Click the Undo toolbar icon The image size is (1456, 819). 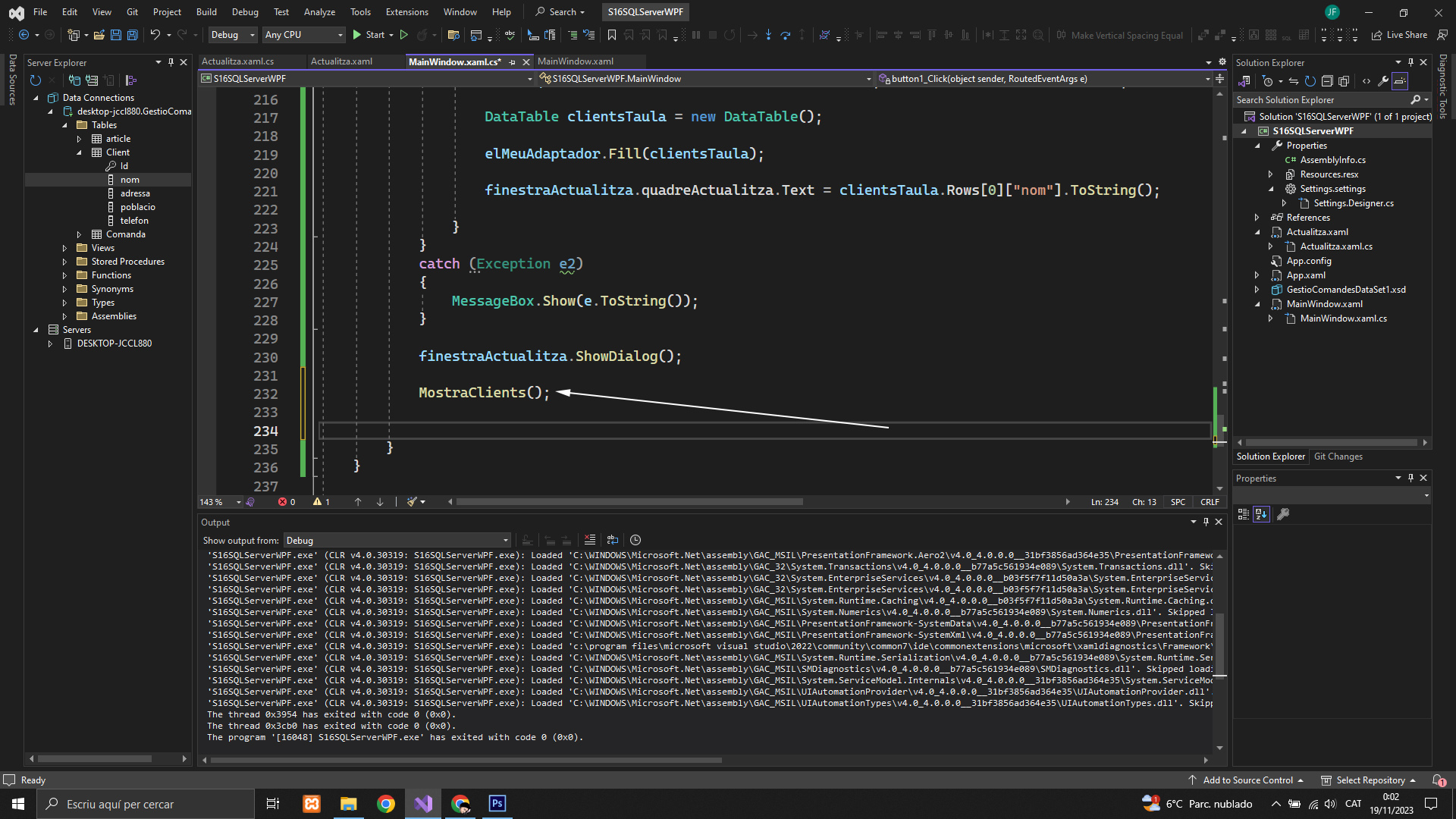tap(155, 35)
